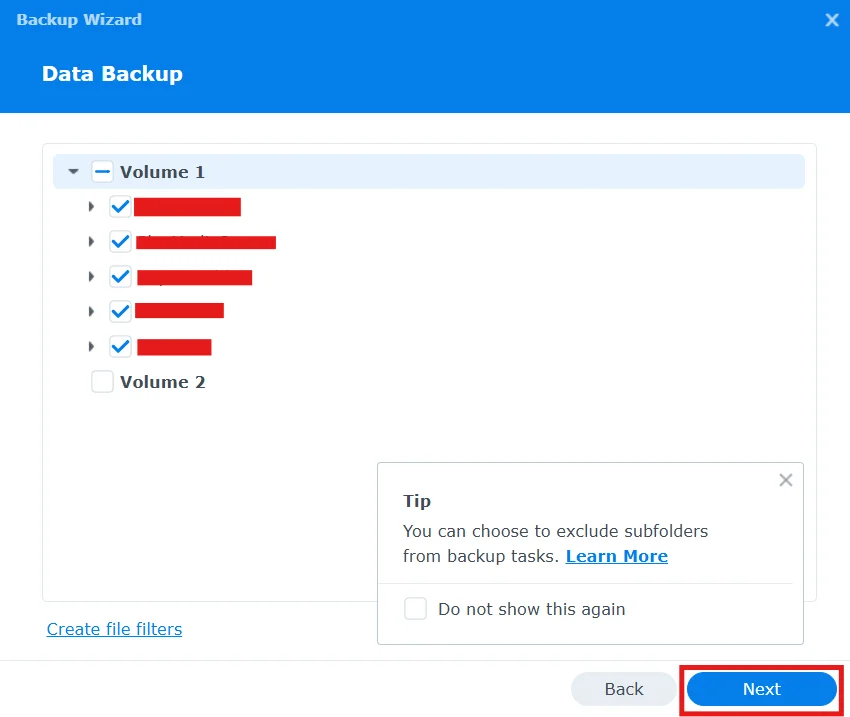The height and width of the screenshot is (717, 850).
Task: Uncheck the third folder's backup checkbox
Action: coord(120,276)
